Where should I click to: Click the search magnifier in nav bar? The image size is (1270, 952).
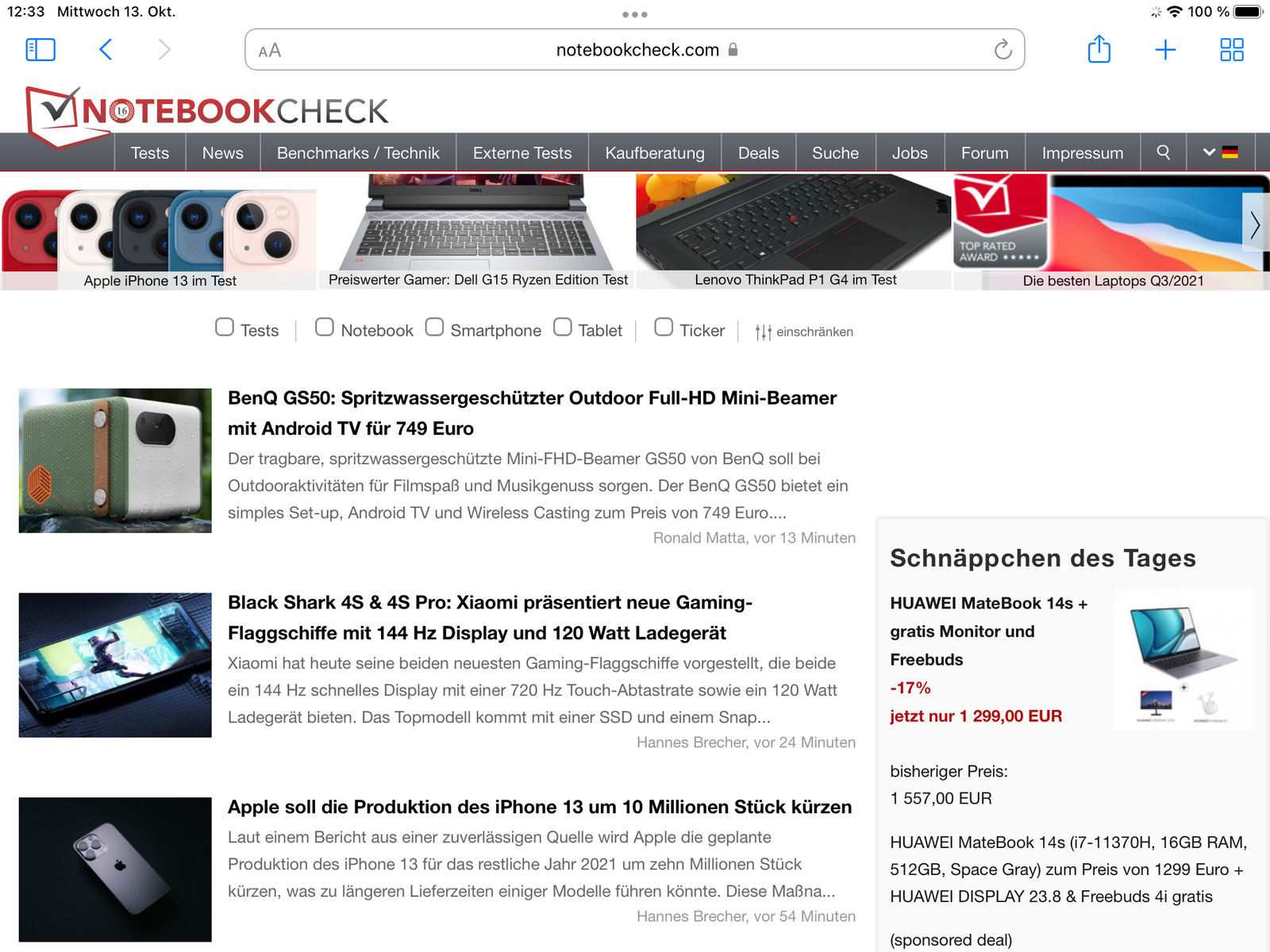point(1164,152)
